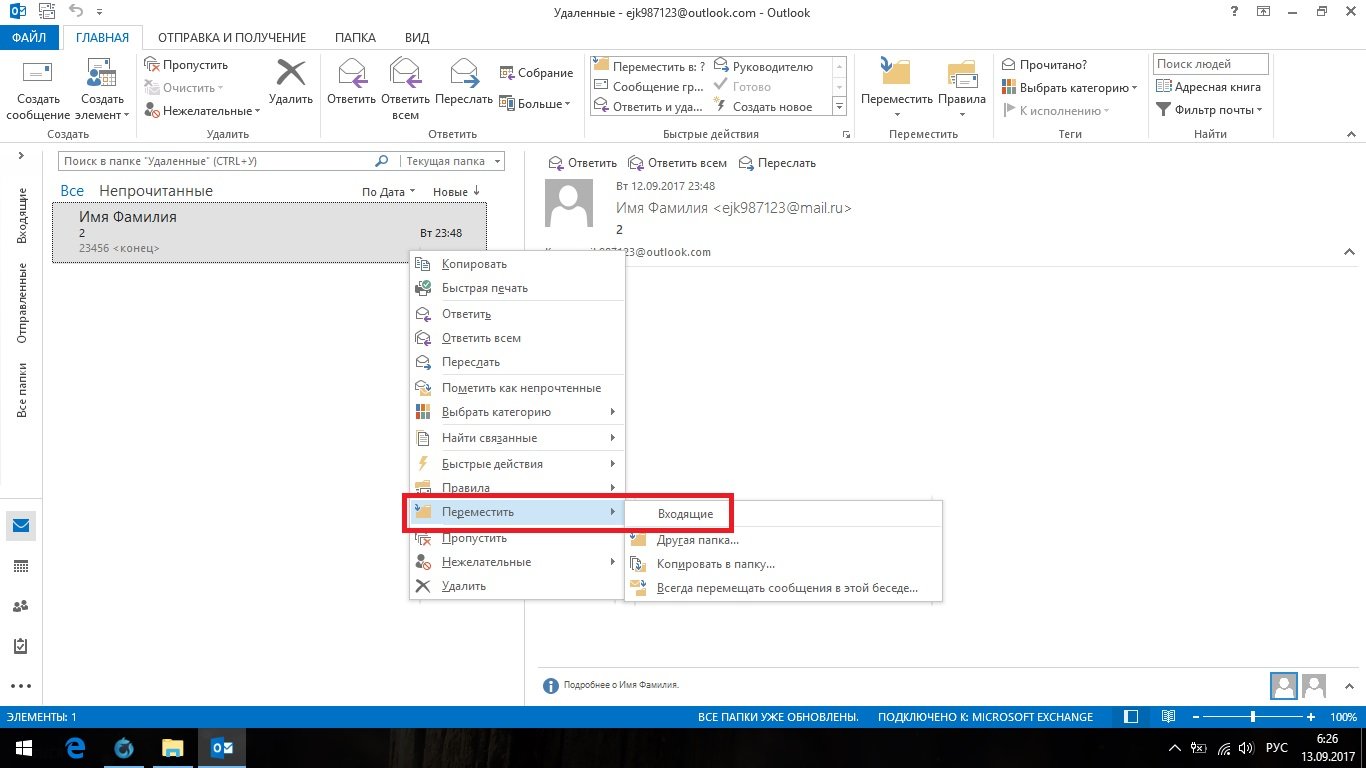Screen dimensions: 1366x768
Task: Click Прочитано? in Теги group
Action: [1044, 65]
